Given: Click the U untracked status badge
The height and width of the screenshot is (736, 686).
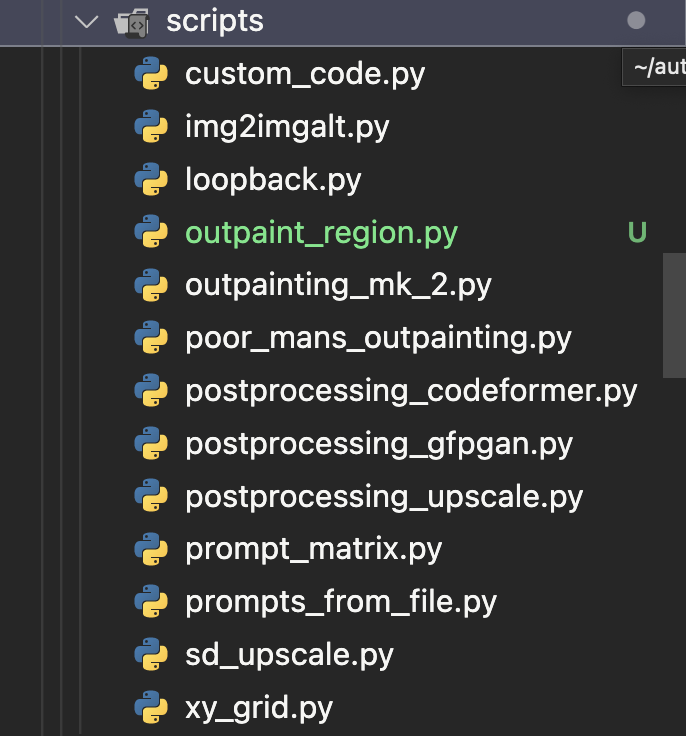Looking at the screenshot, I should click(x=637, y=233).
